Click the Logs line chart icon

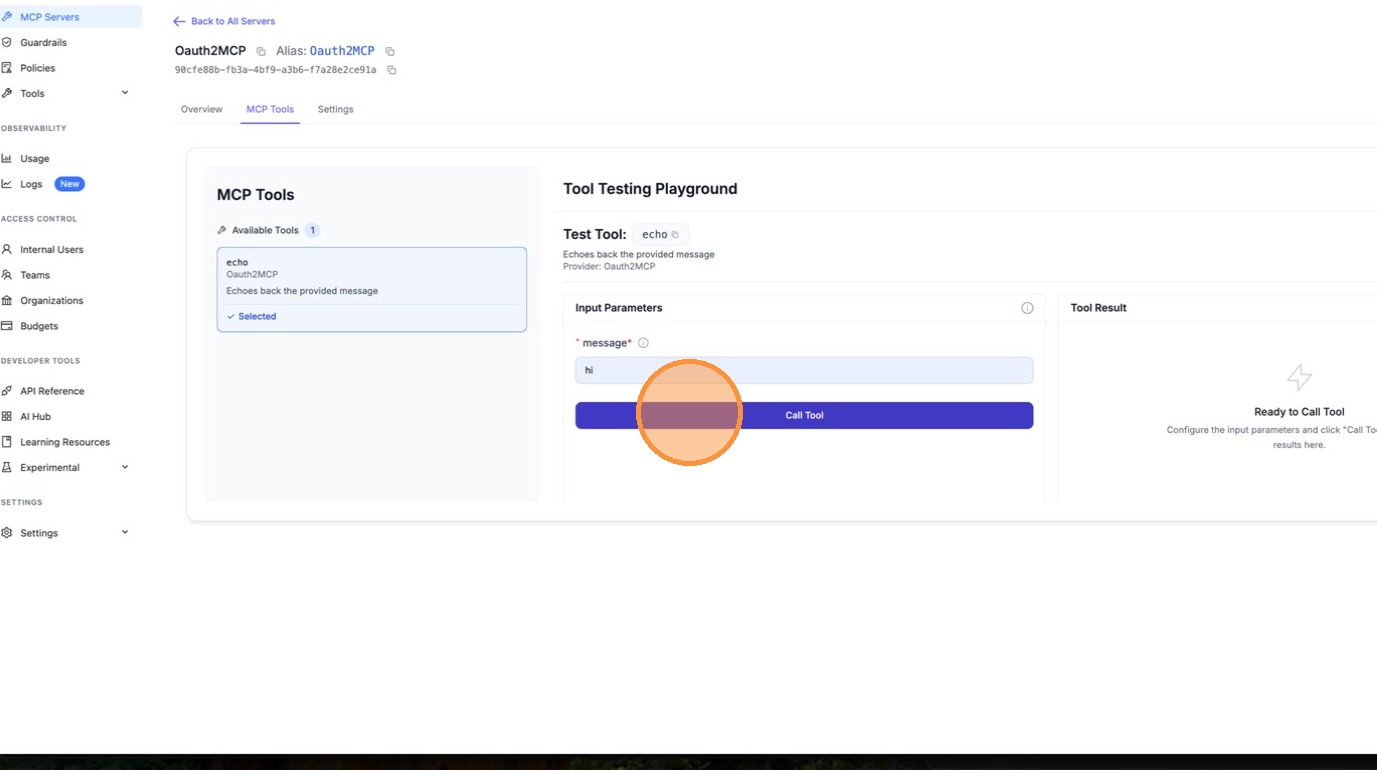point(7,184)
